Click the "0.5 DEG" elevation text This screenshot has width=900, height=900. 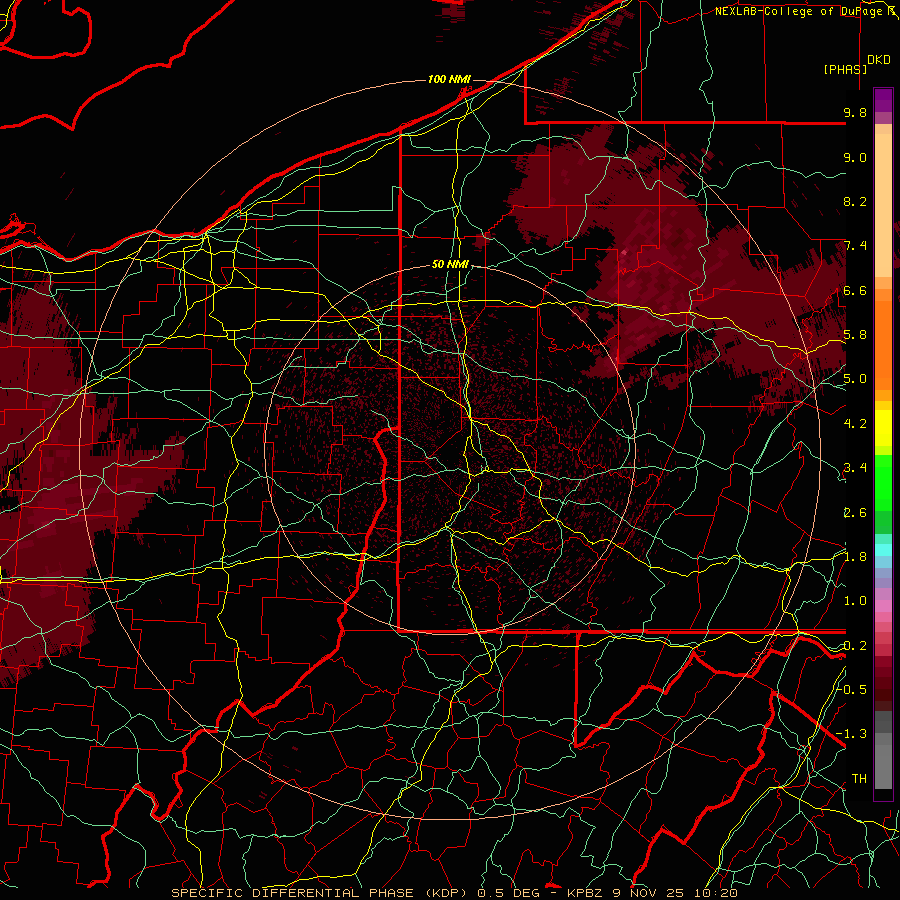509,893
